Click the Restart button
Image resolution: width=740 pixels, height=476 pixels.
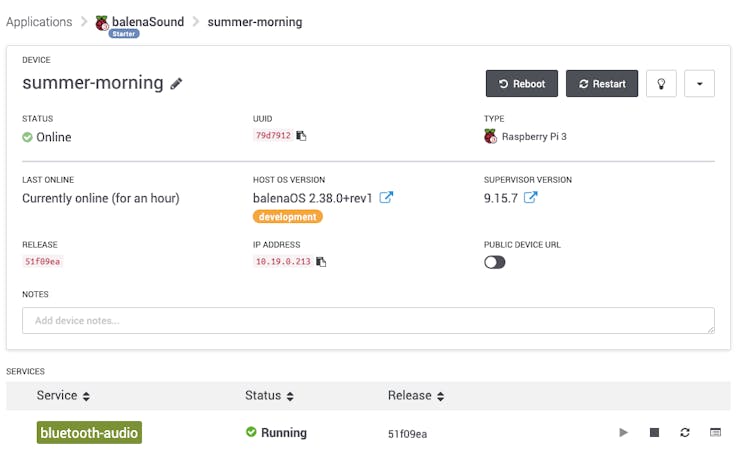coord(602,84)
